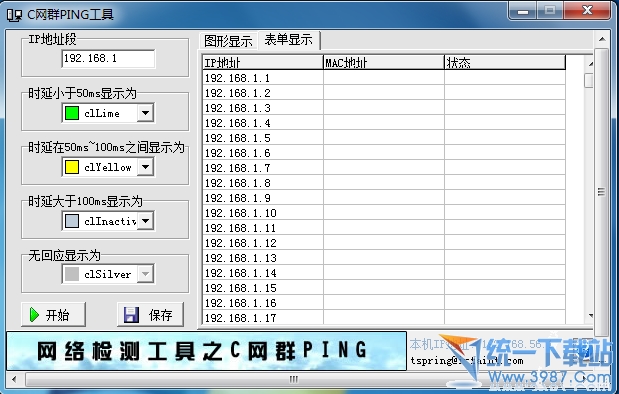Select row 192.168.1.7
The height and width of the screenshot is (394, 619).
click(x=384, y=168)
